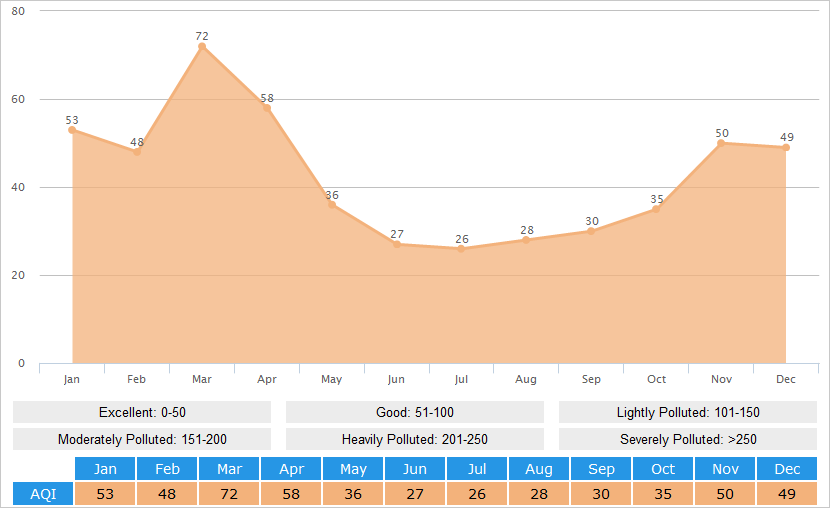Click the Jan label on chart x-axis
830x508 pixels.
[71, 379]
